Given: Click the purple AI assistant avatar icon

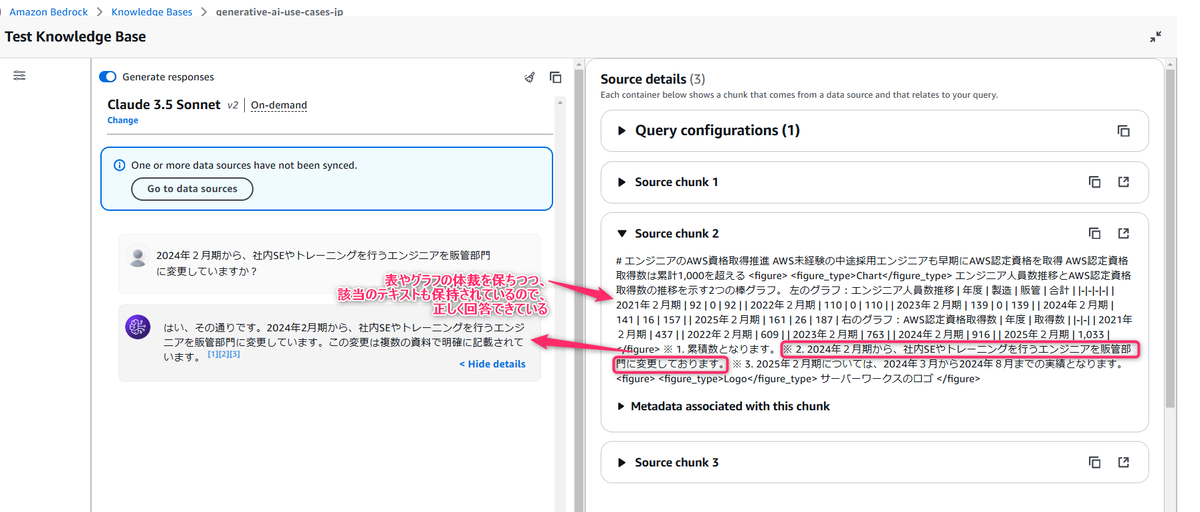Looking at the screenshot, I should (137, 327).
